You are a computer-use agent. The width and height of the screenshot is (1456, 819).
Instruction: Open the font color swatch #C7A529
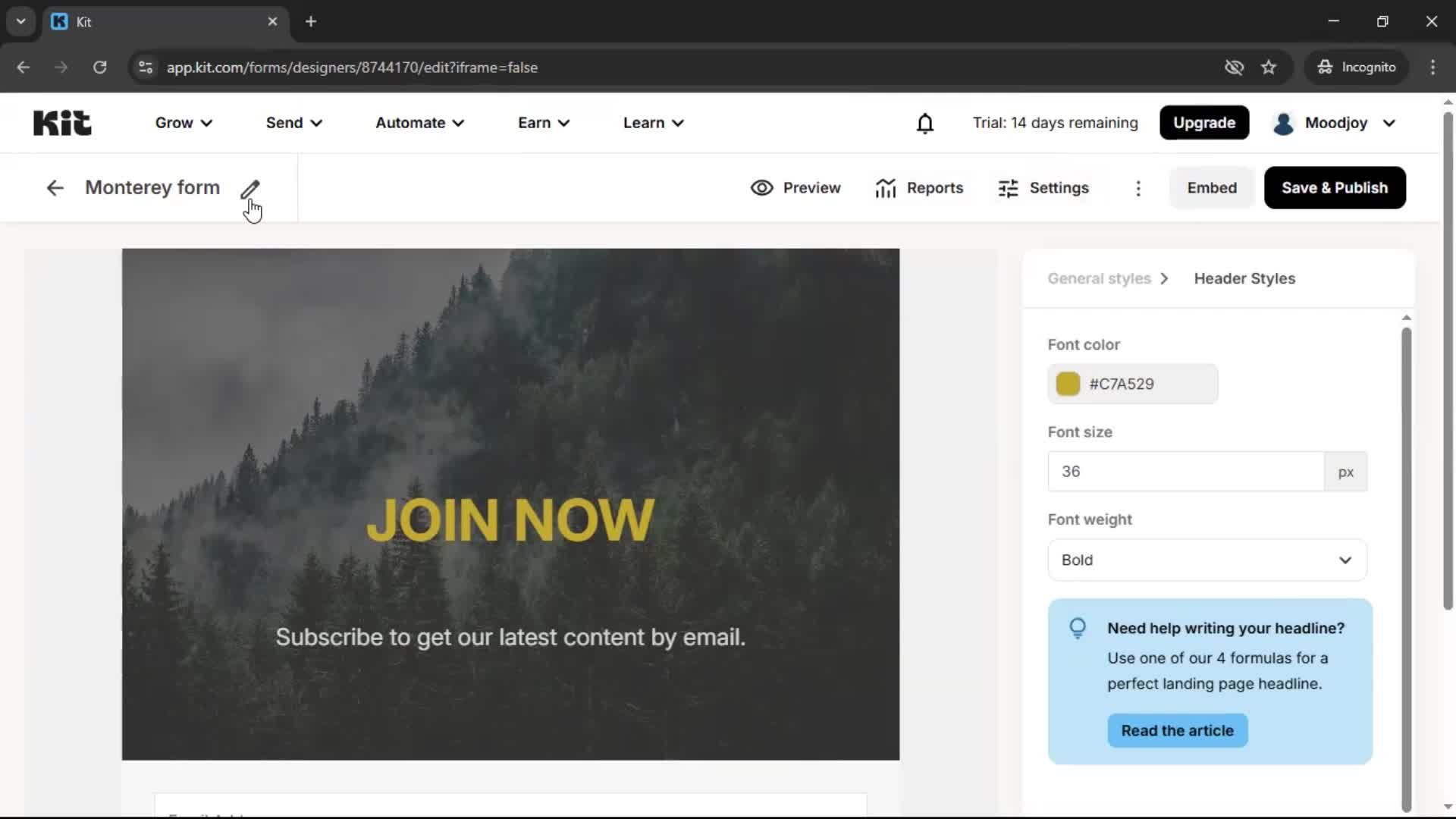click(x=1068, y=384)
